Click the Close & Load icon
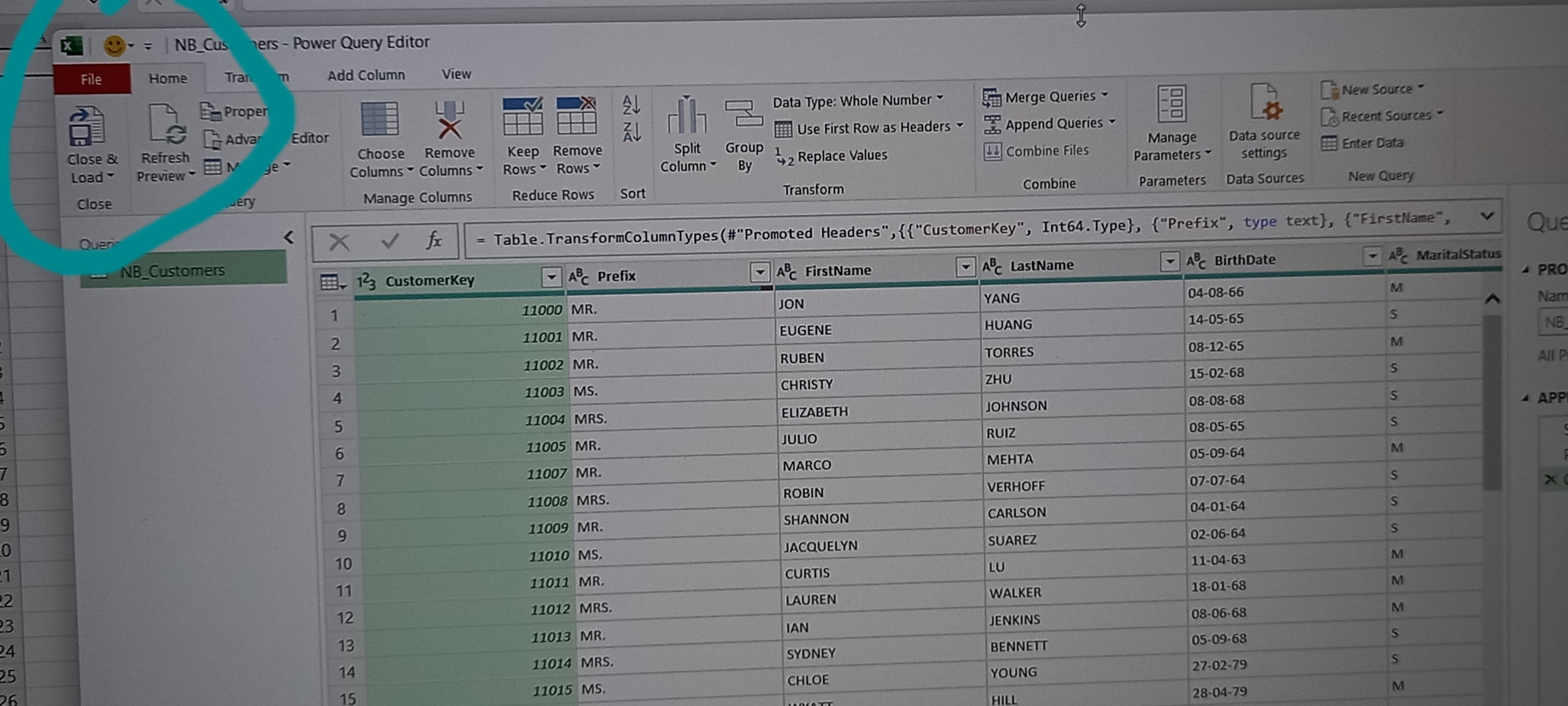The width and height of the screenshot is (1568, 706). [87, 127]
